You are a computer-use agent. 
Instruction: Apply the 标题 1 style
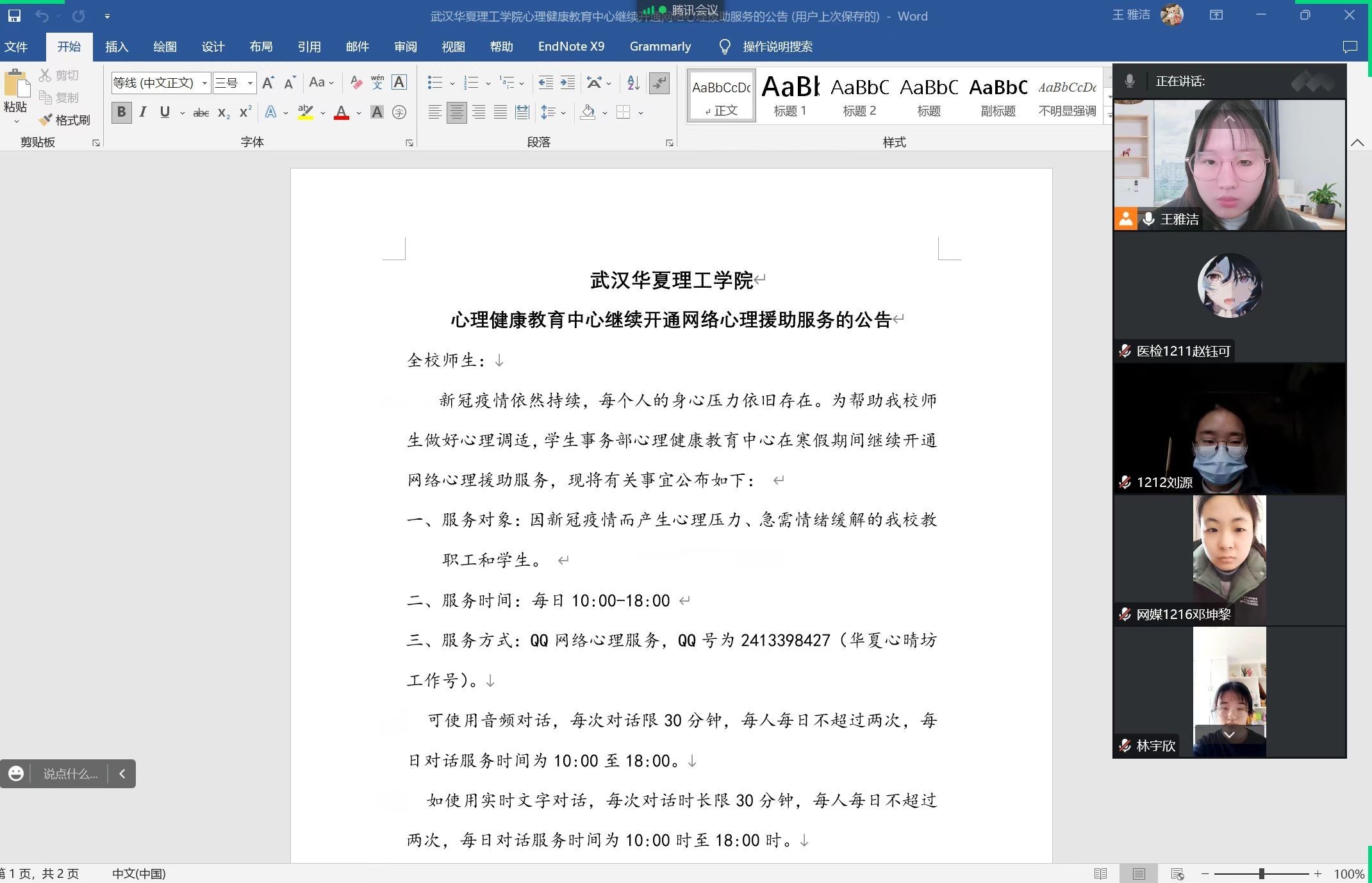click(x=790, y=95)
